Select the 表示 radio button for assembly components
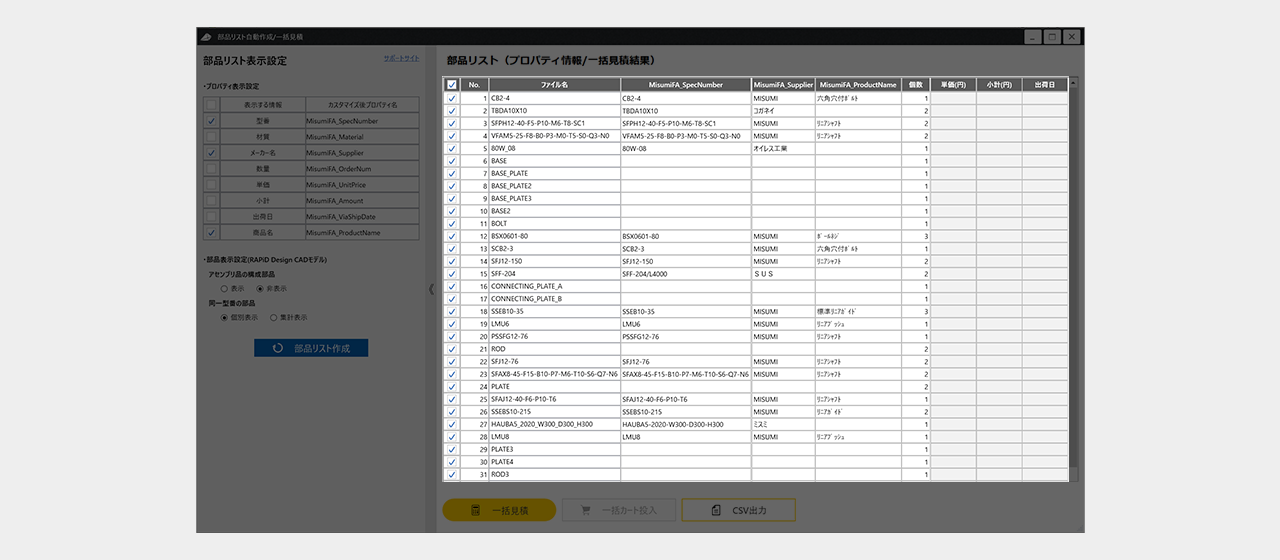Viewport: 1280px width, 560px height. pos(224,288)
